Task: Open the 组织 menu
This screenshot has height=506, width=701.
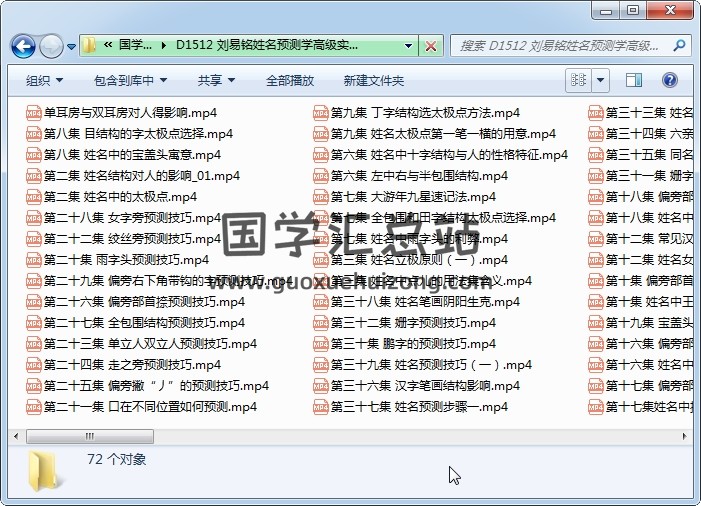Action: [44, 81]
